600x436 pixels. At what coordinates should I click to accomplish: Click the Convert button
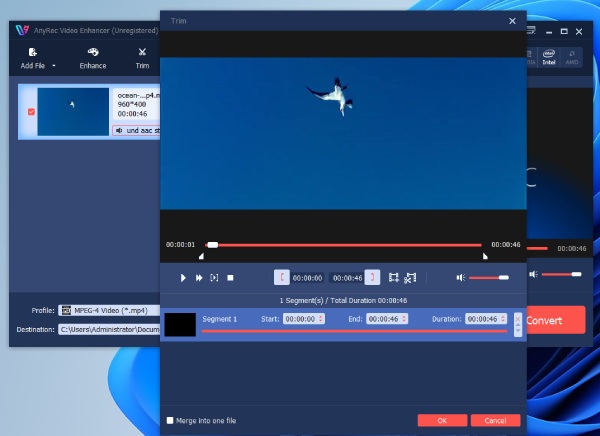point(556,320)
